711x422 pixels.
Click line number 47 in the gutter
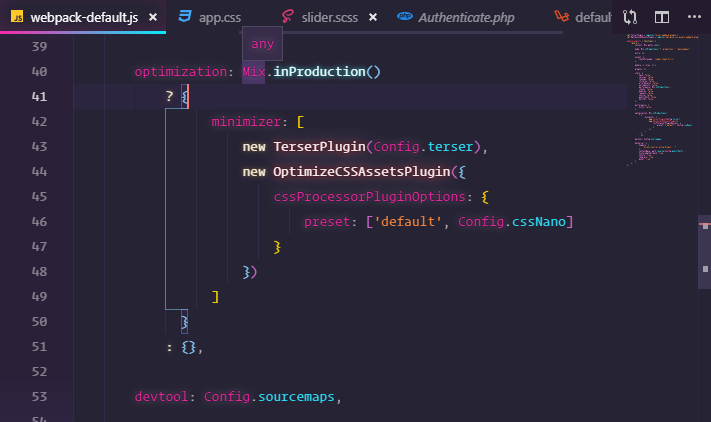(39, 247)
